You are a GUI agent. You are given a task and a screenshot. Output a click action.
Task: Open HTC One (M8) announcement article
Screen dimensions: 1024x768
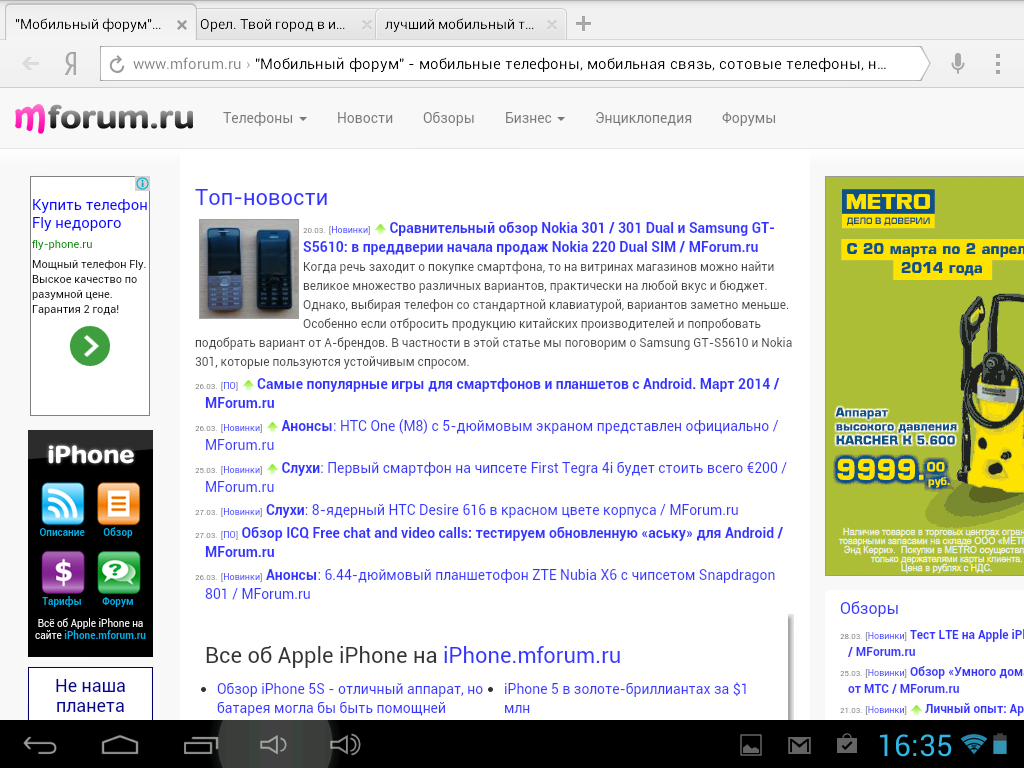[492, 435]
